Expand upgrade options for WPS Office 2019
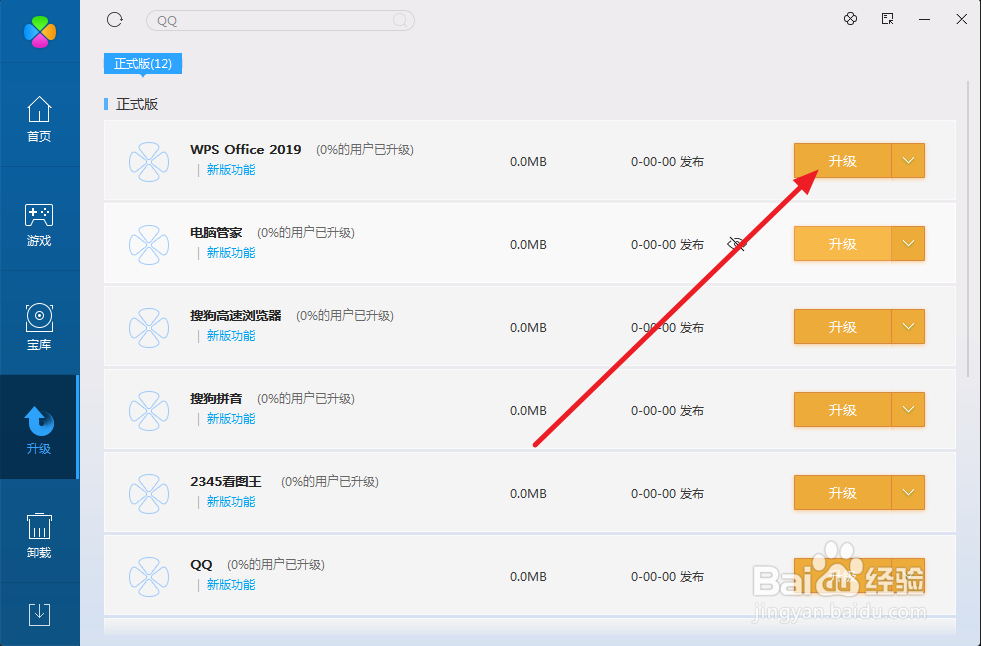This screenshot has width=981, height=646. point(908,161)
